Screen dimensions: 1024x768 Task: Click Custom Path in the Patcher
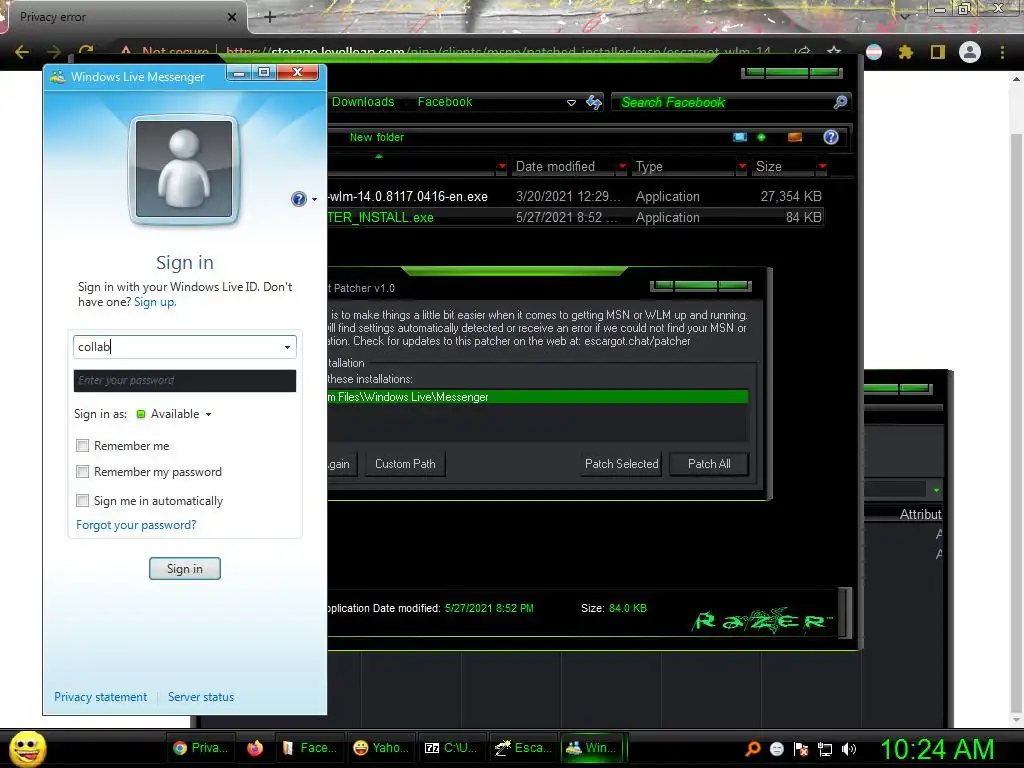pos(405,464)
